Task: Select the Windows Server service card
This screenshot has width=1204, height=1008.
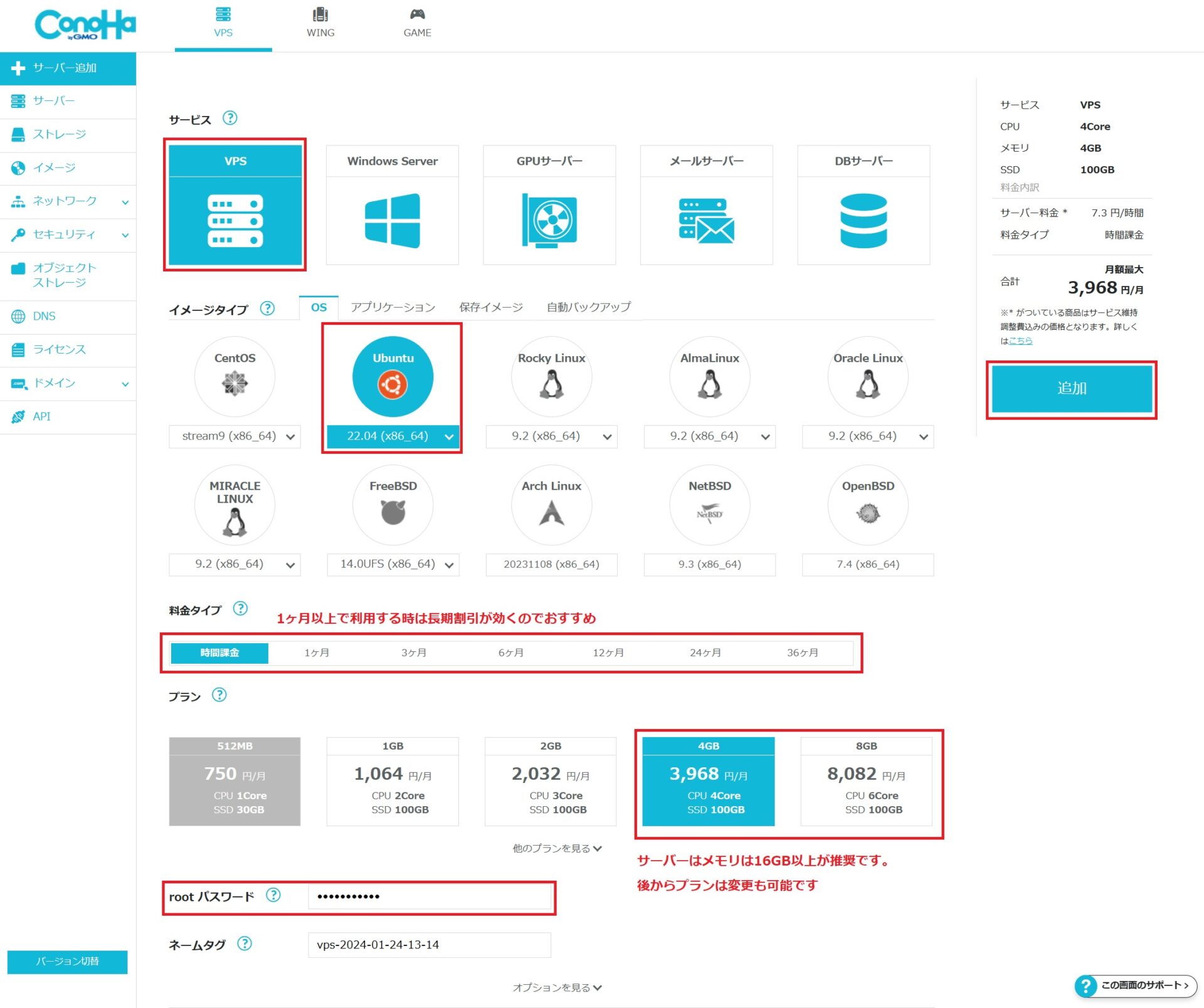Action: pyautogui.click(x=392, y=205)
